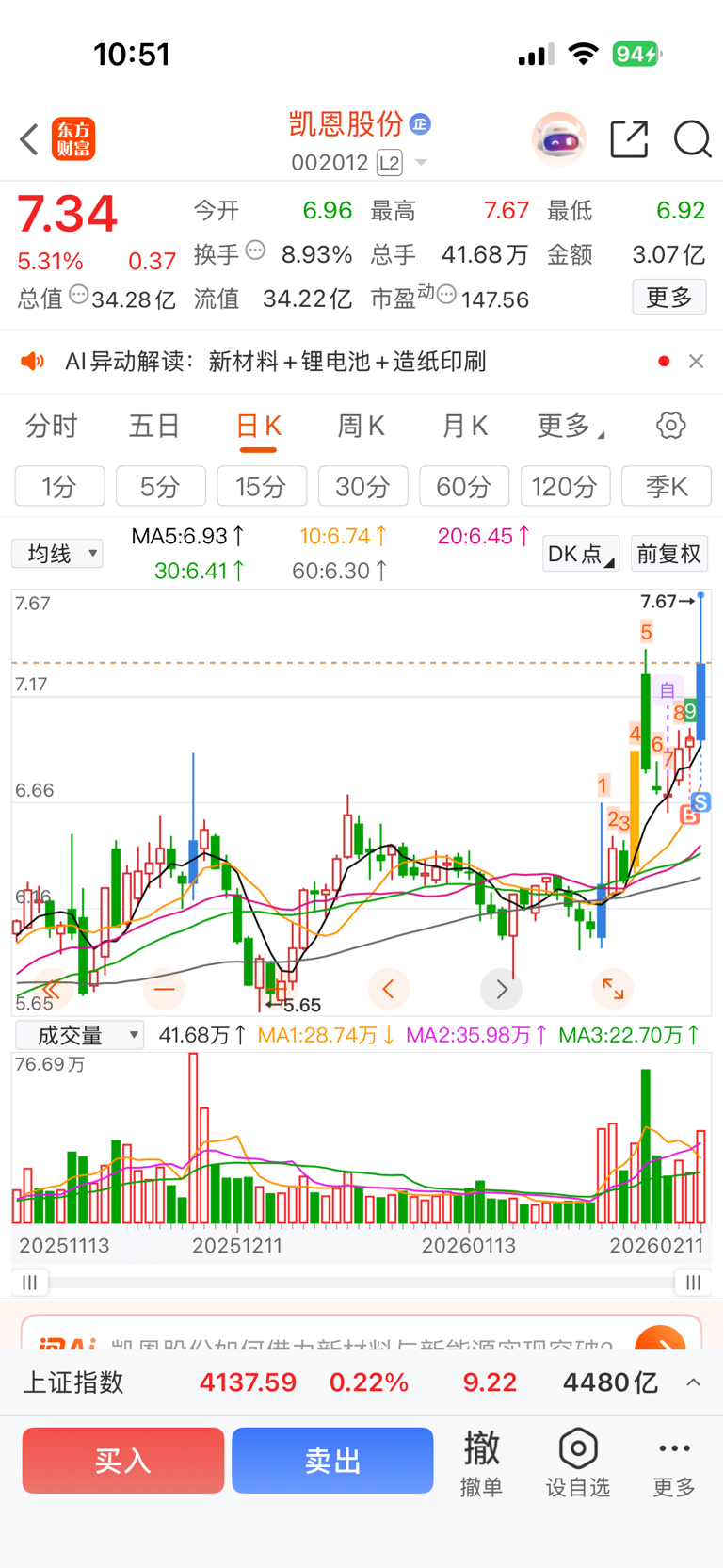Switch to the 月K tab
Viewport: 724px width, 1568px height.
pyautogui.click(x=464, y=427)
